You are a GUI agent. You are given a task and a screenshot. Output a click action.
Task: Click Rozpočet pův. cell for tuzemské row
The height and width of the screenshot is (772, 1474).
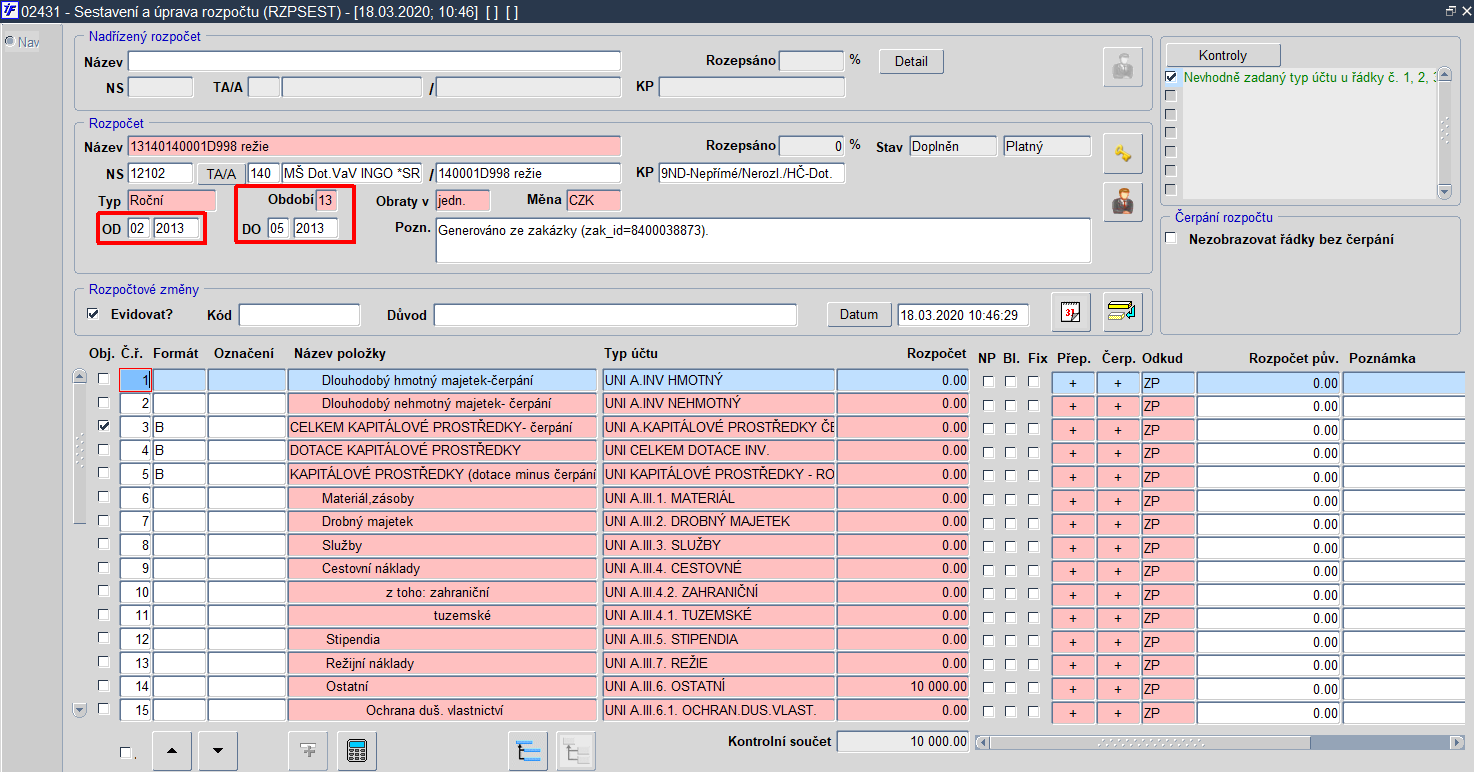(1268, 618)
